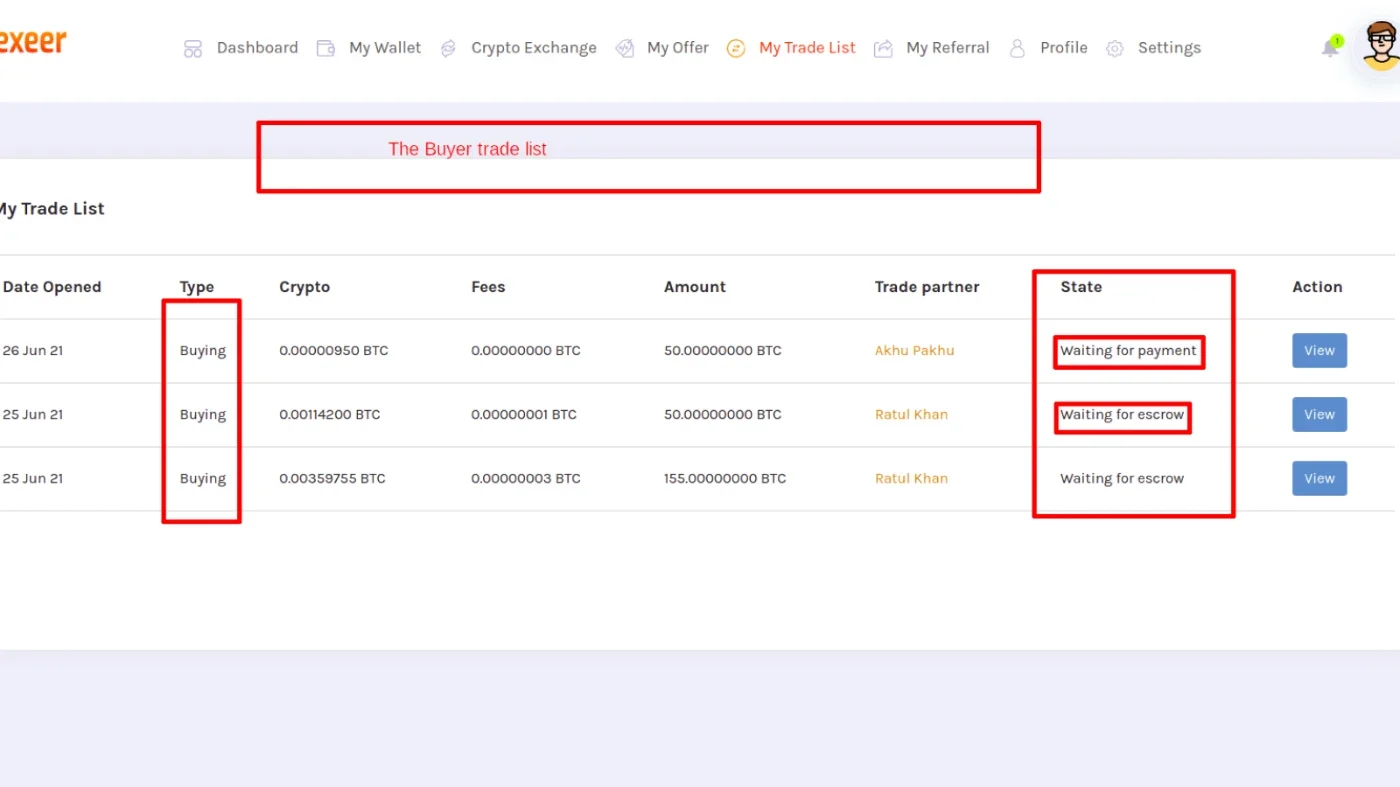Click the exeer logo
The height and width of the screenshot is (787, 1400).
click(32, 42)
